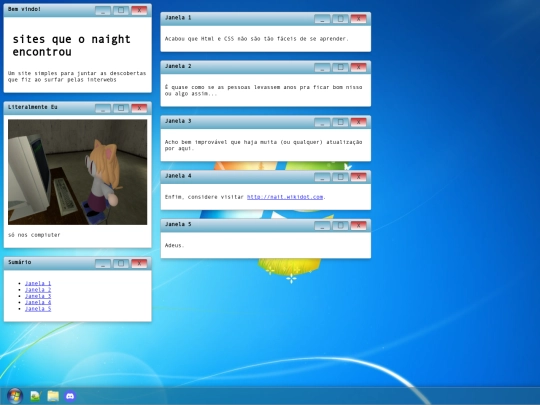Close the Janela 5 window

359,226
